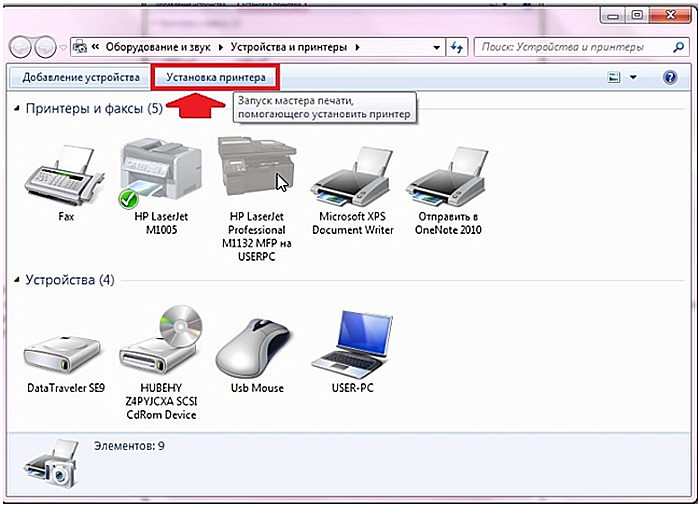Select the USER-PC laptop icon

(351, 345)
